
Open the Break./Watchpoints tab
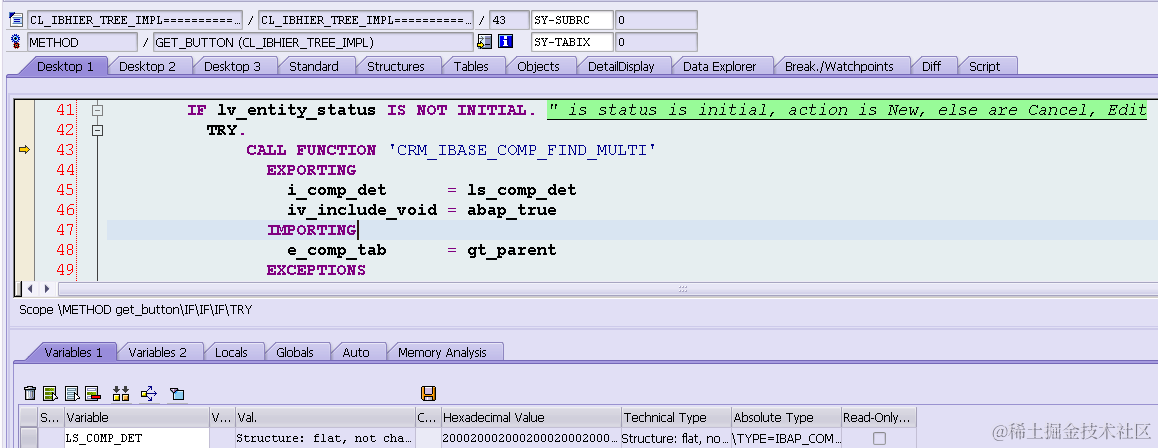point(838,66)
